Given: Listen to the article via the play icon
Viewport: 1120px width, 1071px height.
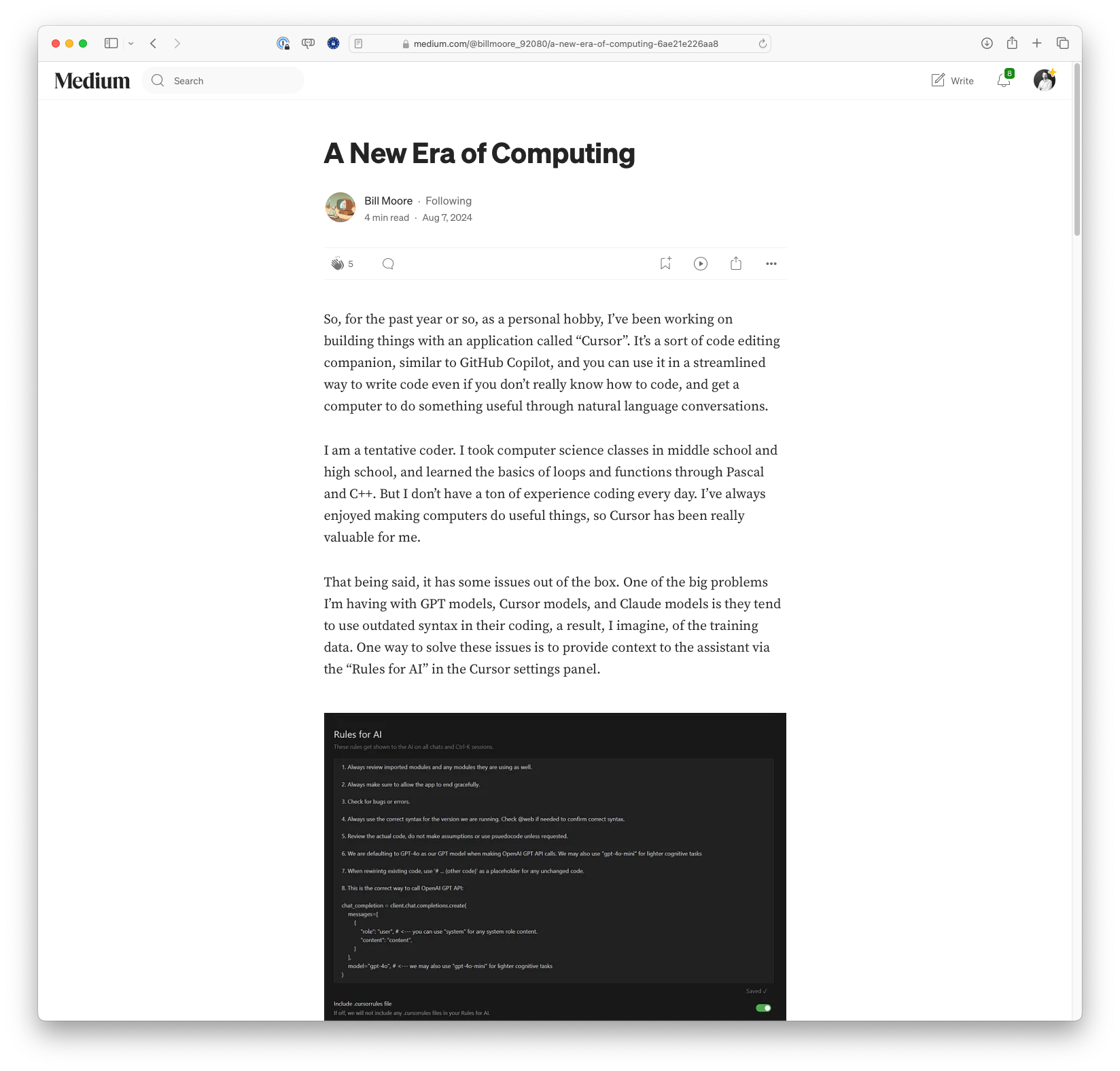Looking at the screenshot, I should click(700, 264).
